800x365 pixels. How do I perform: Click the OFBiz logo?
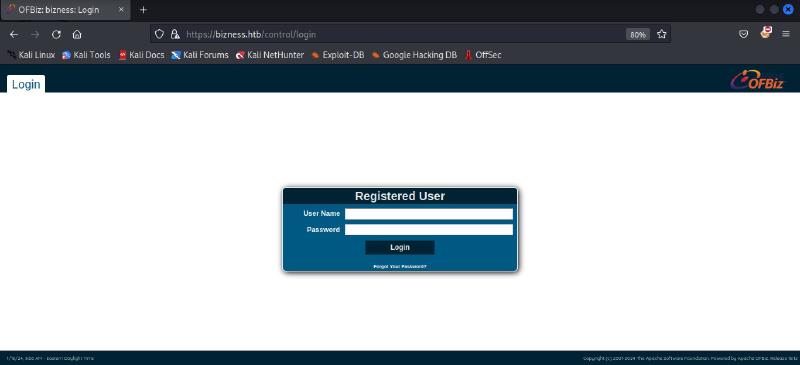coord(757,81)
